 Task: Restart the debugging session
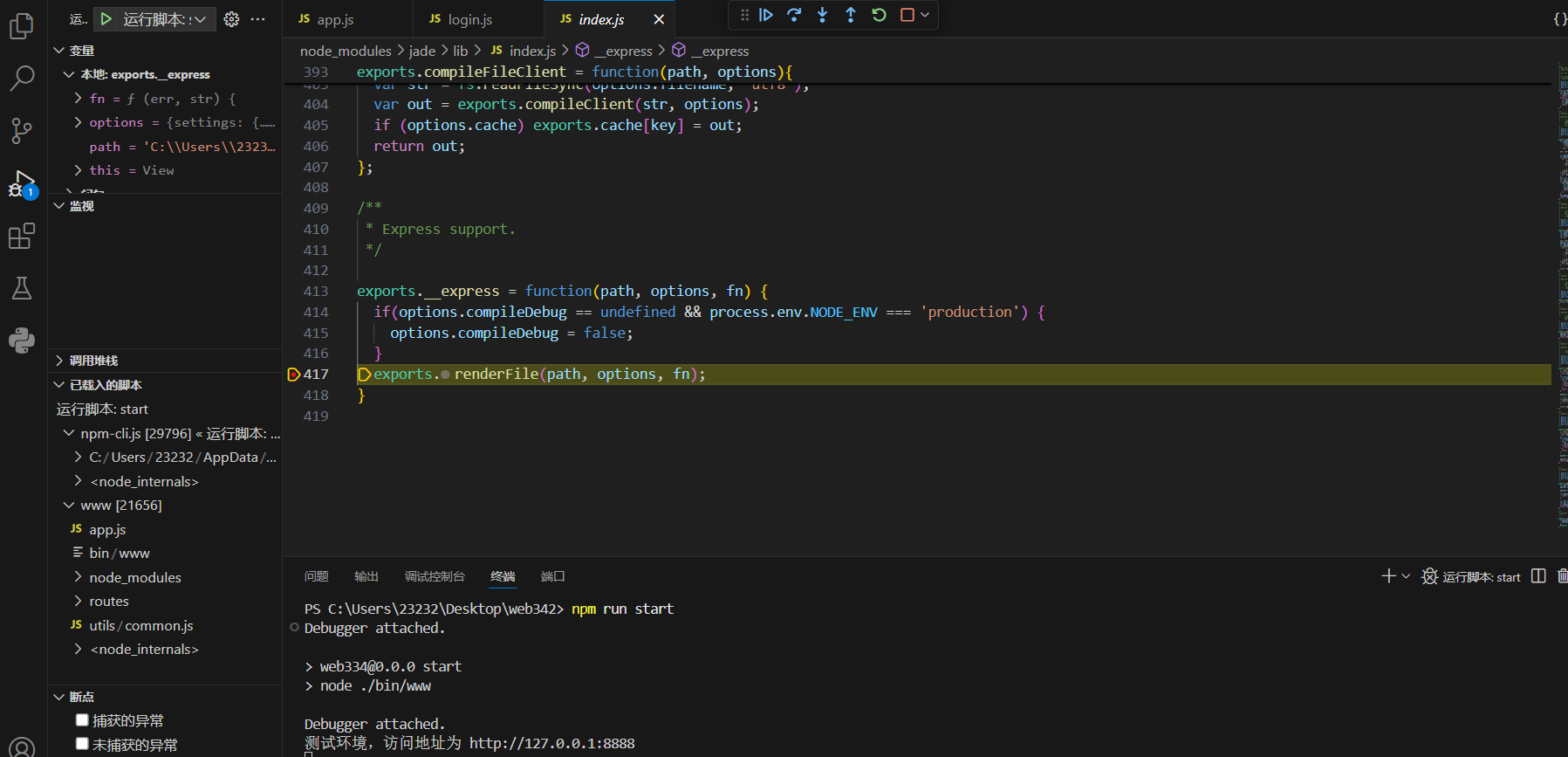[x=879, y=15]
